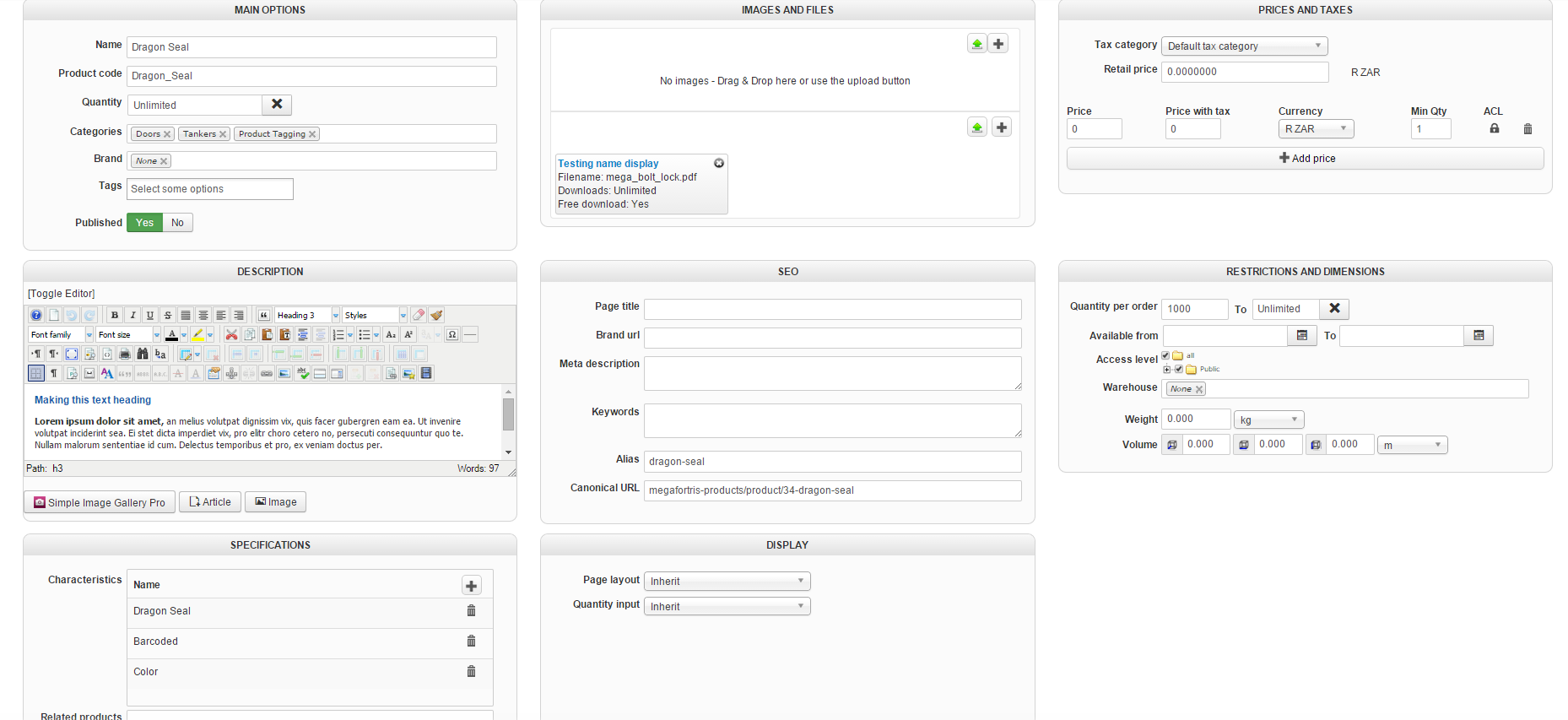1568x720 pixels.
Task: Add a file with the plus icon
Action: point(1002,127)
